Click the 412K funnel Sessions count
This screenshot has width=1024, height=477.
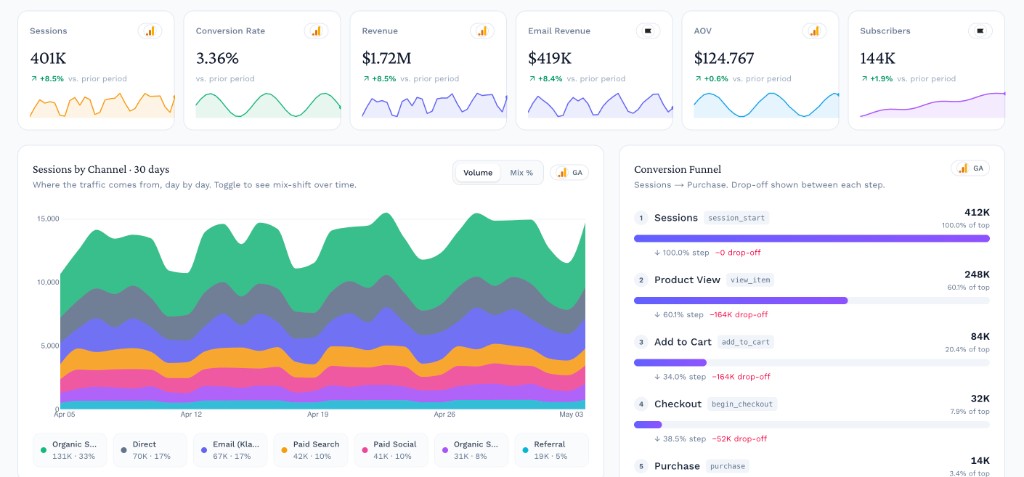[977, 212]
